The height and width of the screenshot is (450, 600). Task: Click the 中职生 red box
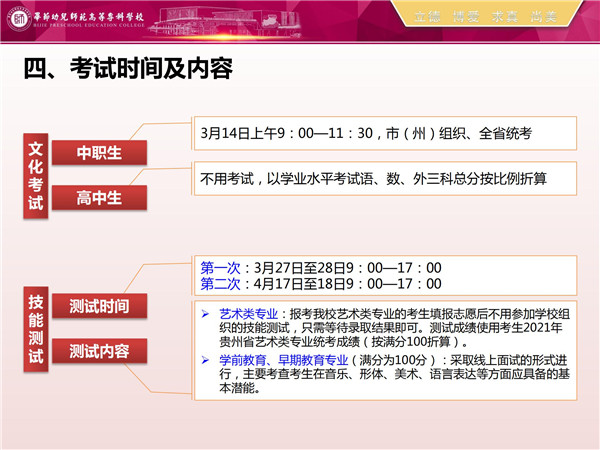[99, 153]
